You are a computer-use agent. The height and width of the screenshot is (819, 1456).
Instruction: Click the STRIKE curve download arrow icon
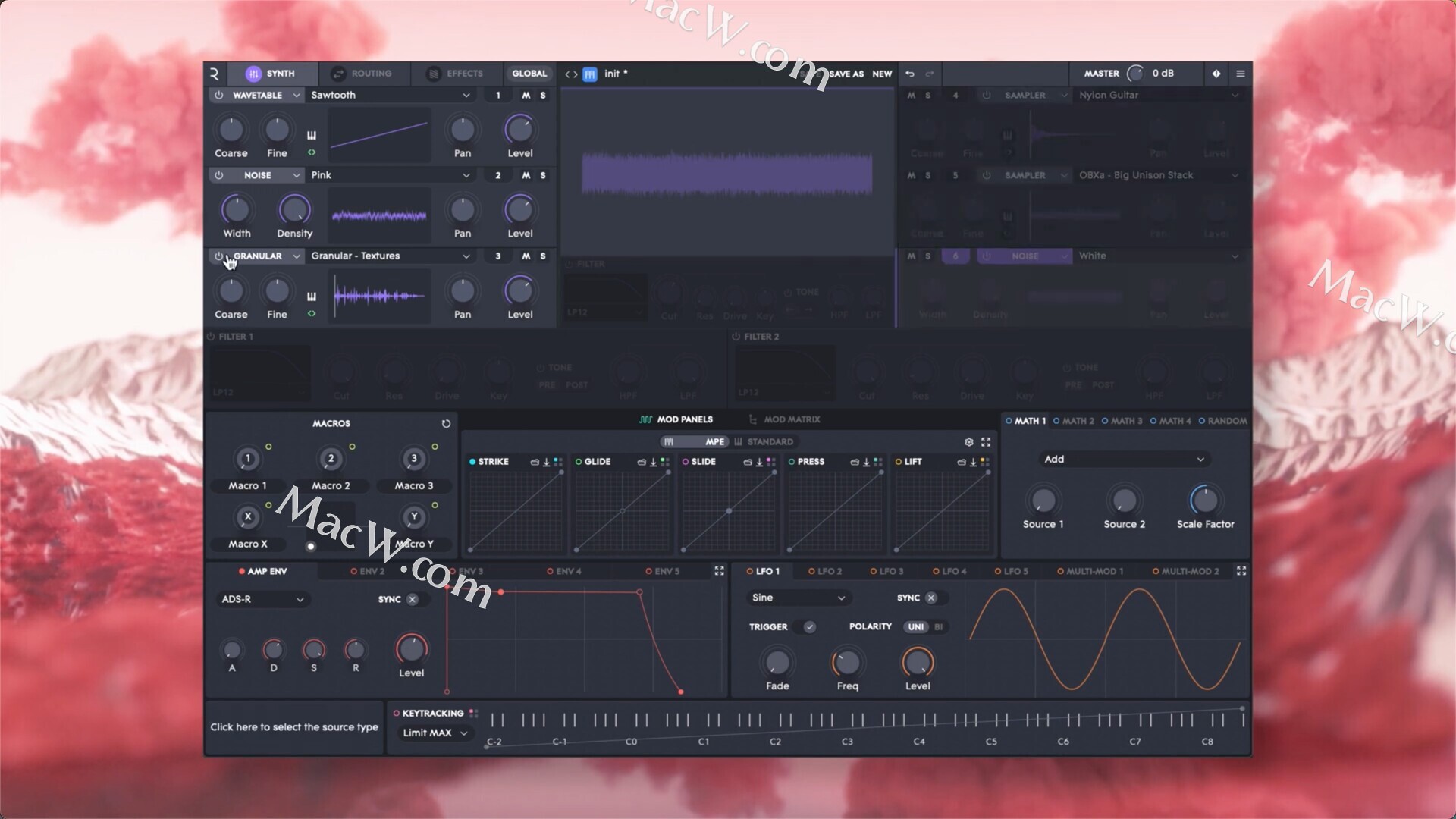[x=546, y=462]
